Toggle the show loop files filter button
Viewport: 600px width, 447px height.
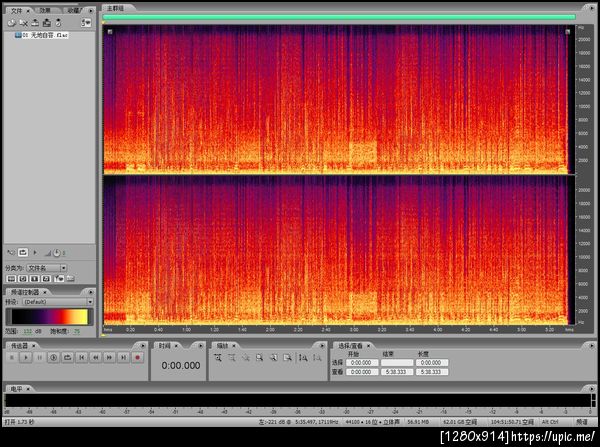pyautogui.click(x=23, y=279)
